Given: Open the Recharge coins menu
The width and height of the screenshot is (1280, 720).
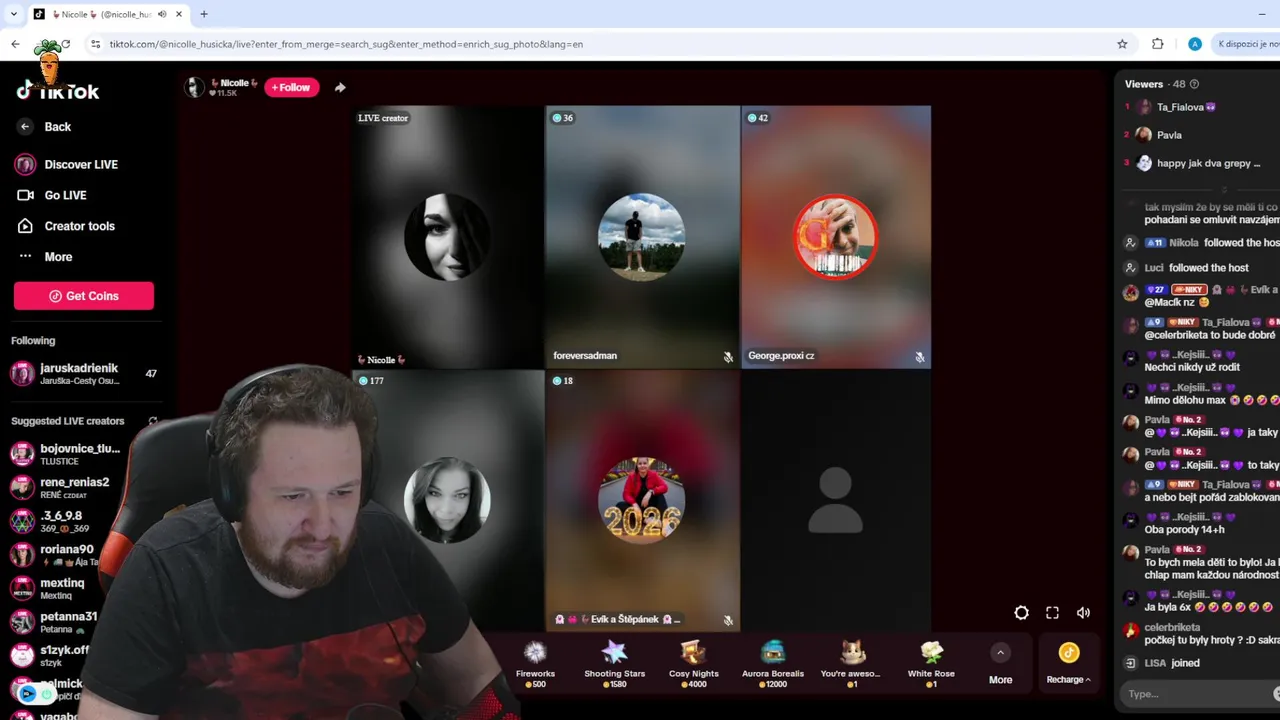Looking at the screenshot, I should (1068, 664).
